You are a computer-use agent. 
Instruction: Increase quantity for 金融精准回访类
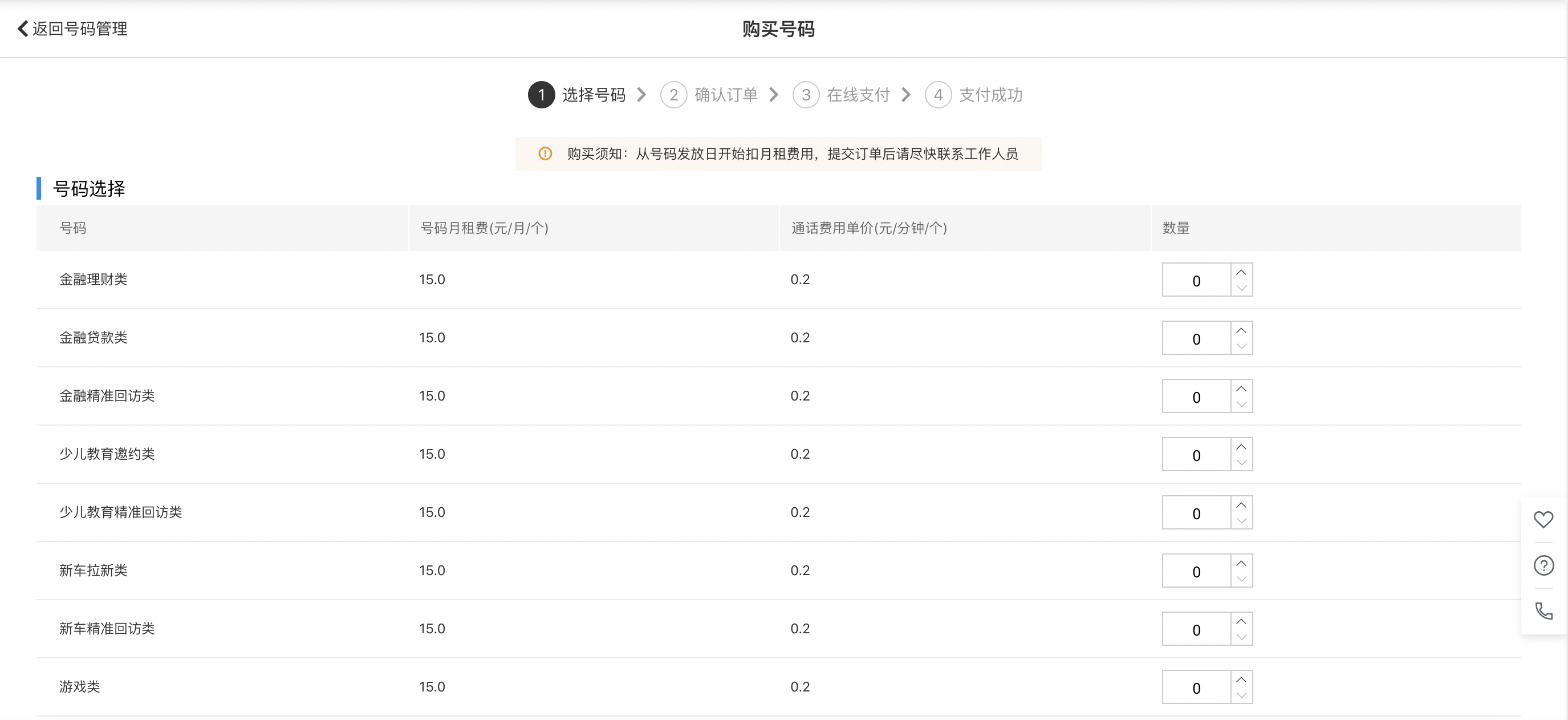[x=1241, y=389]
